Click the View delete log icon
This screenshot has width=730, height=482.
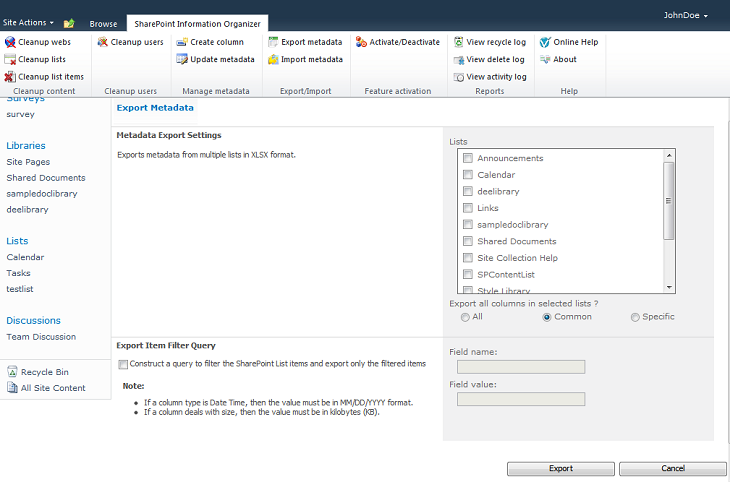click(459, 60)
